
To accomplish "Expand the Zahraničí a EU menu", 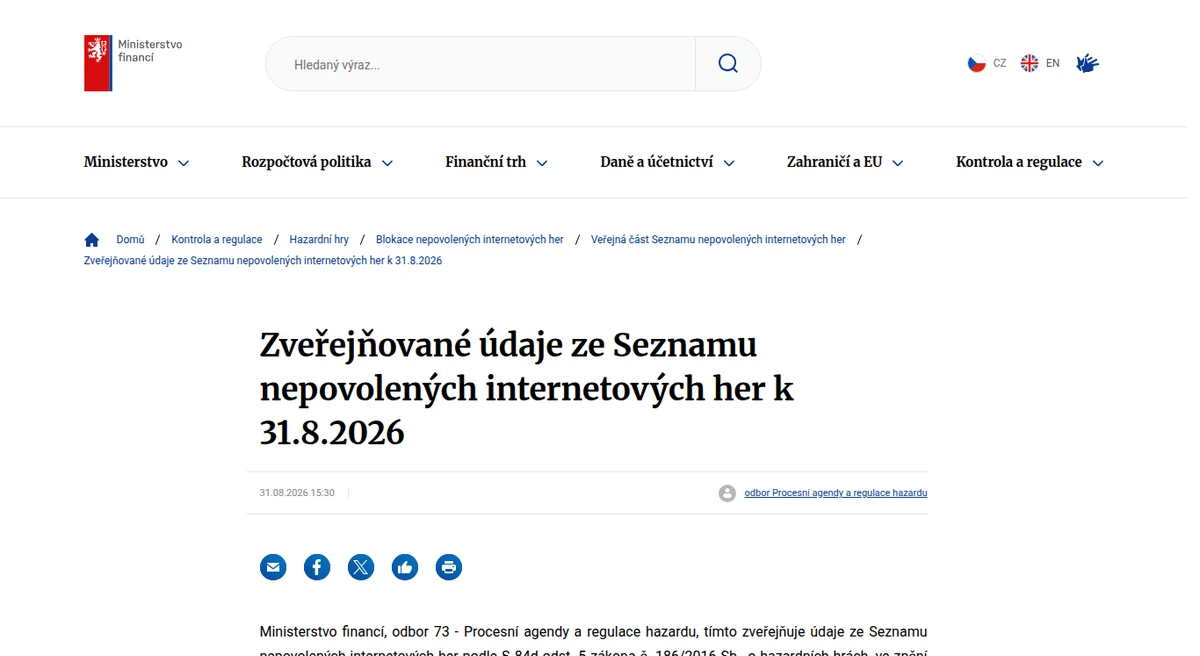I will pos(846,162).
